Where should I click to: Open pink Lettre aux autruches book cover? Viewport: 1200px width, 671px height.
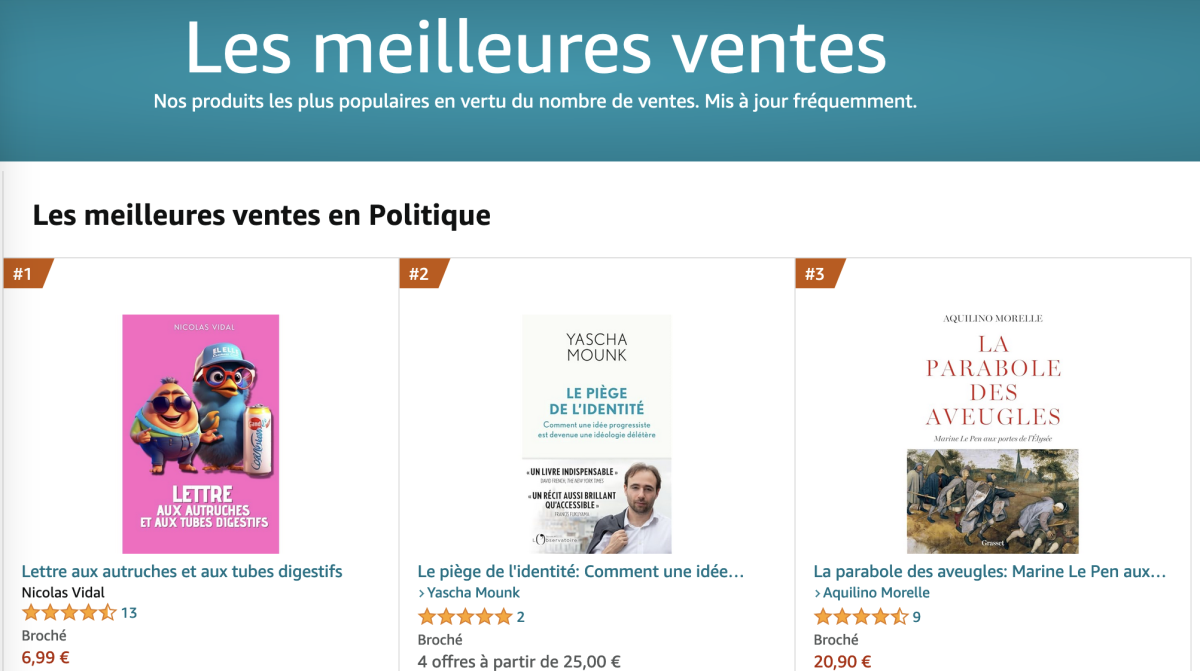pyautogui.click(x=201, y=434)
